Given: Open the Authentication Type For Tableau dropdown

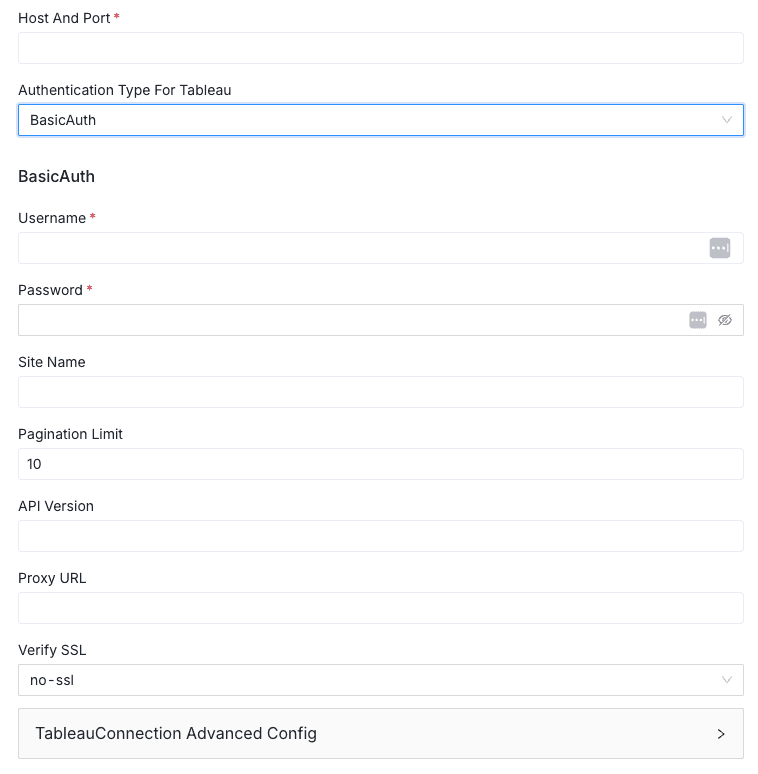Looking at the screenshot, I should 380,120.
